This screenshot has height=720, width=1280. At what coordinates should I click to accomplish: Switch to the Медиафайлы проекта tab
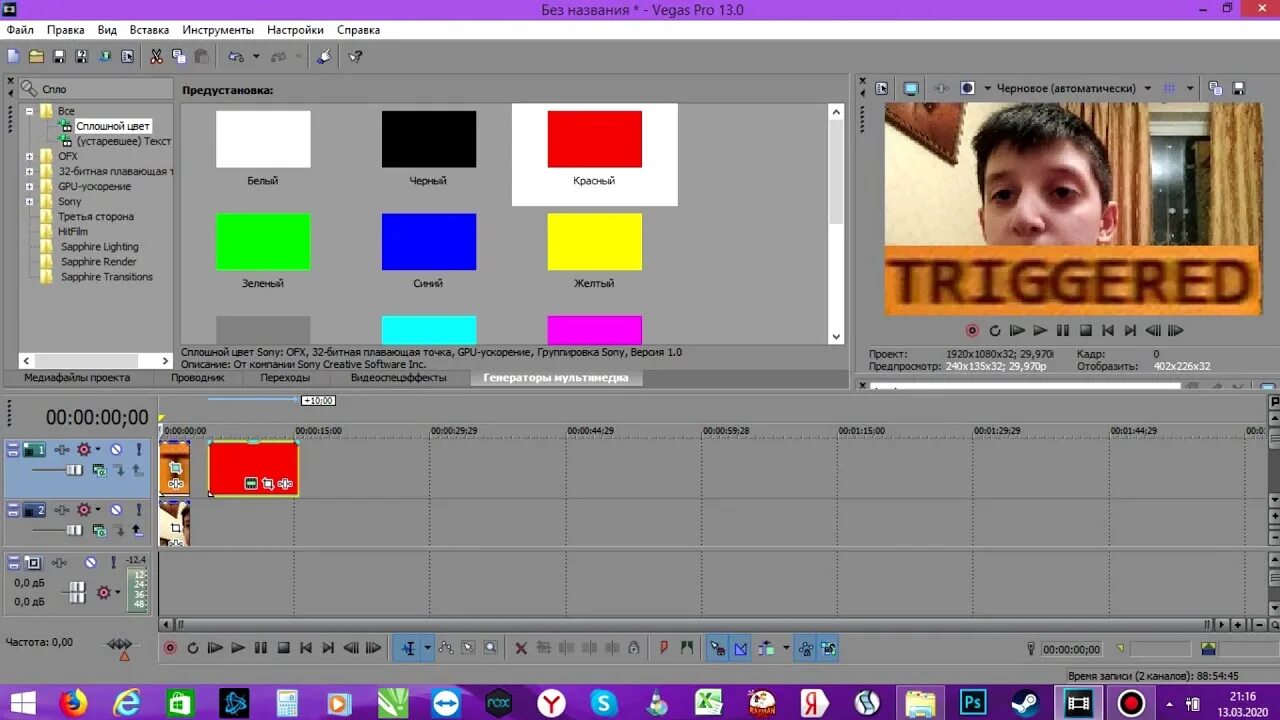tap(77, 378)
